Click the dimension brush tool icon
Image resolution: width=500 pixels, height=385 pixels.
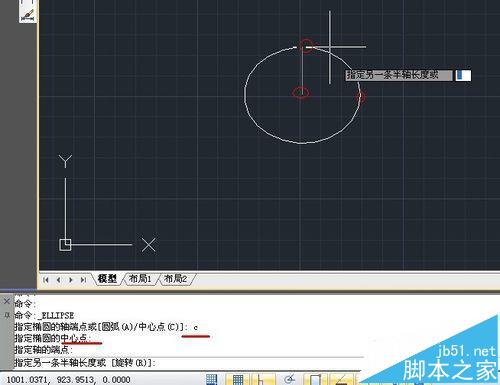coord(27,15)
